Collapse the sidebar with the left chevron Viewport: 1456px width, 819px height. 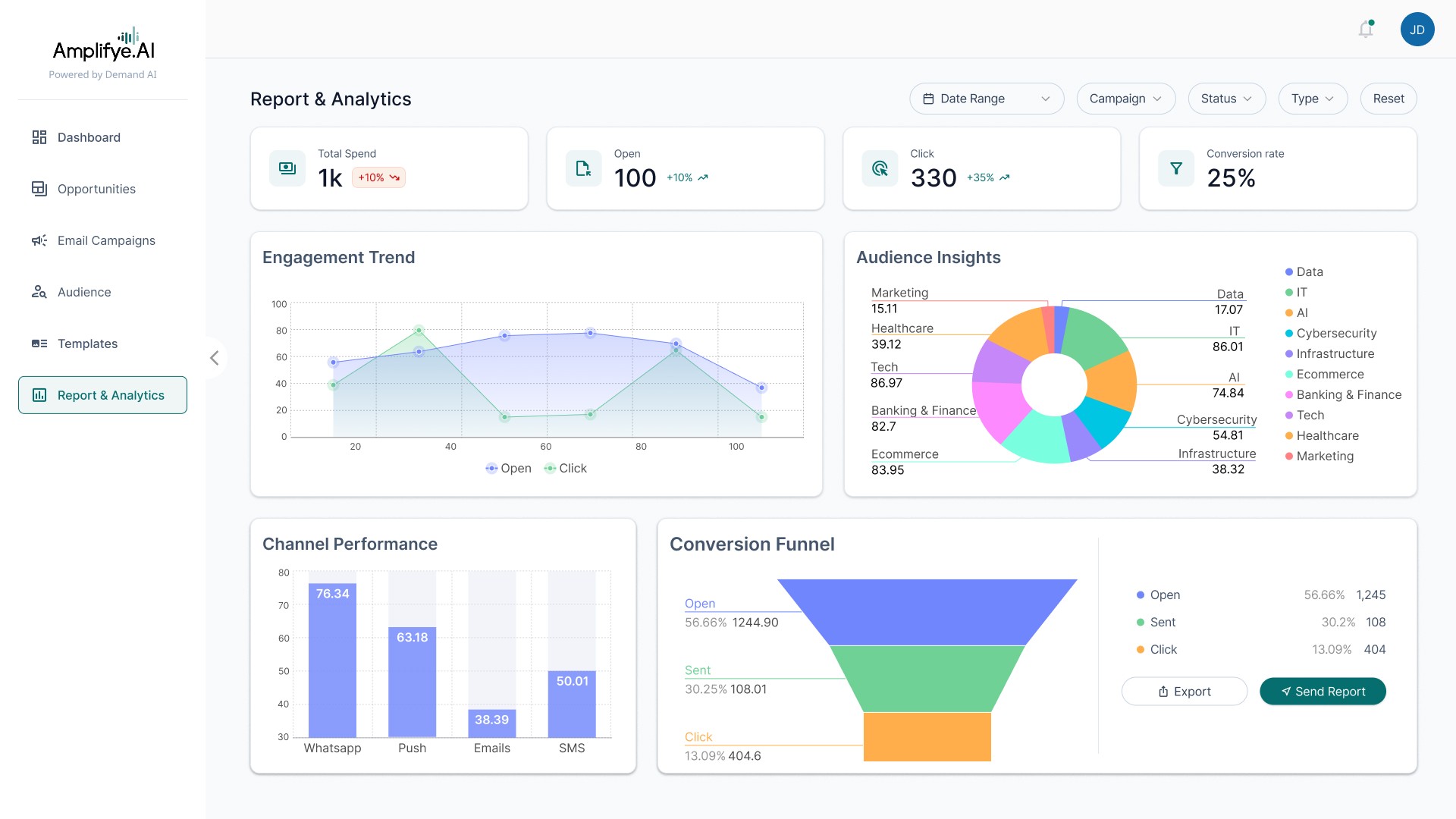point(215,358)
